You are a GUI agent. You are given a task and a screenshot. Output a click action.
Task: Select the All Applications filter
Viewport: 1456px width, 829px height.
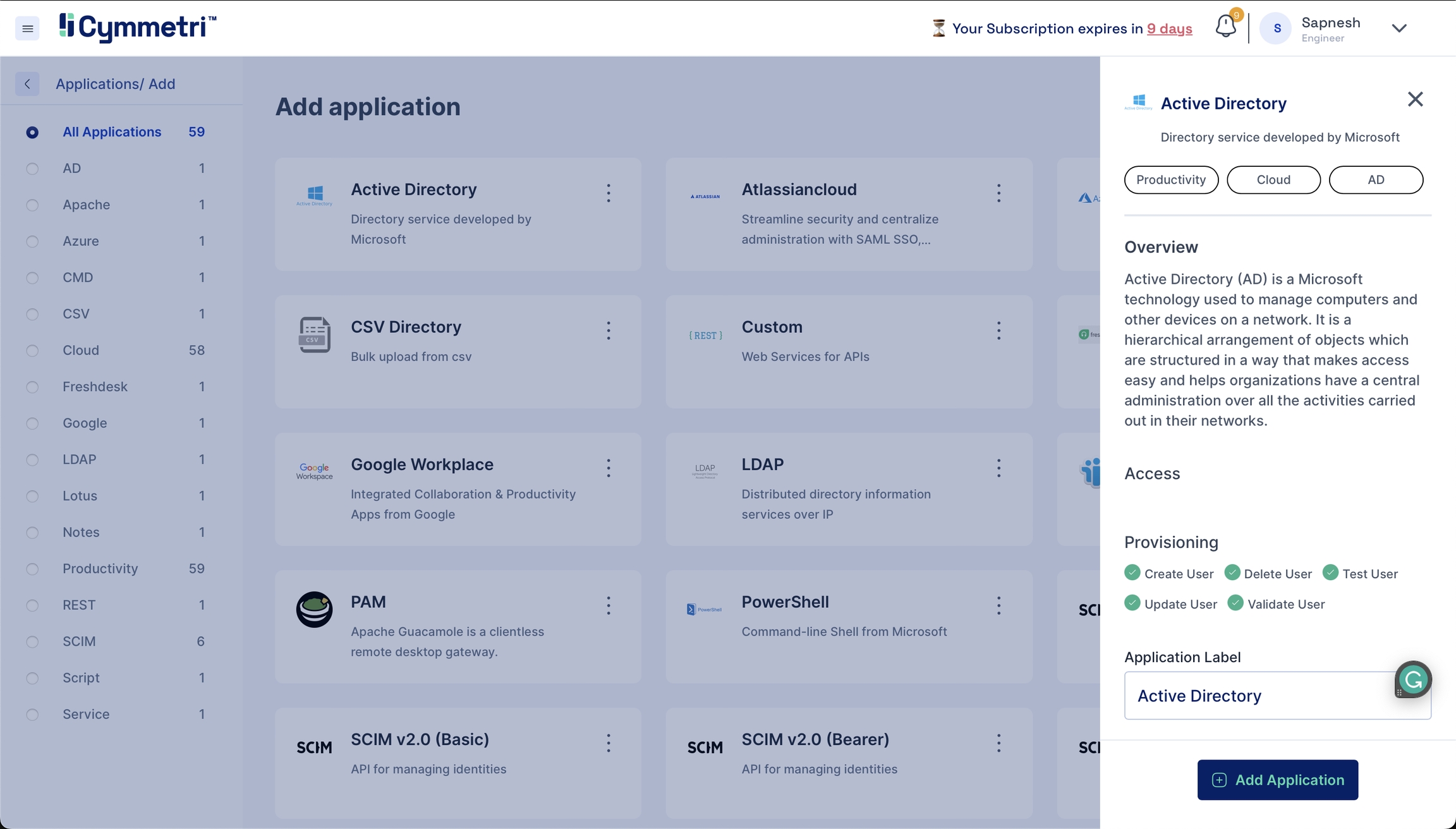point(32,133)
